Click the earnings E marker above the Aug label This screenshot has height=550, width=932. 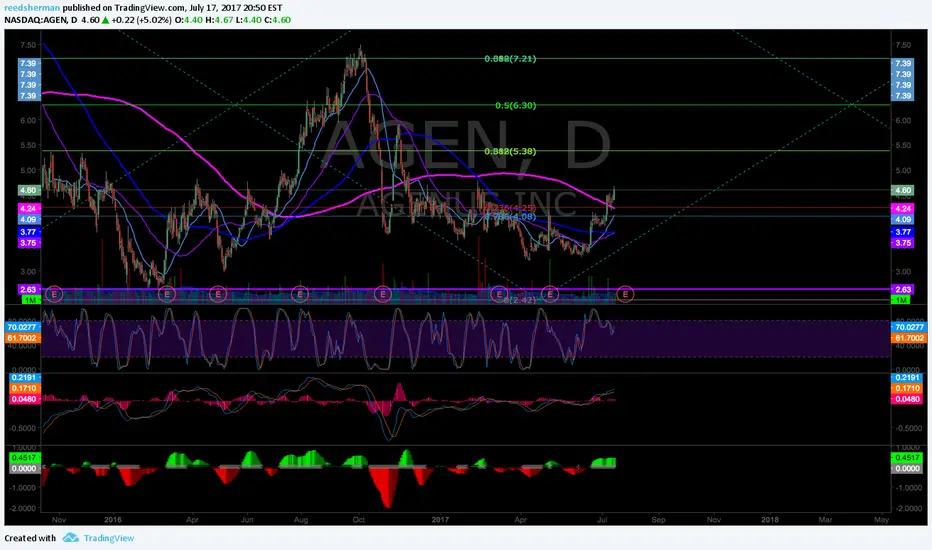coord(300,294)
